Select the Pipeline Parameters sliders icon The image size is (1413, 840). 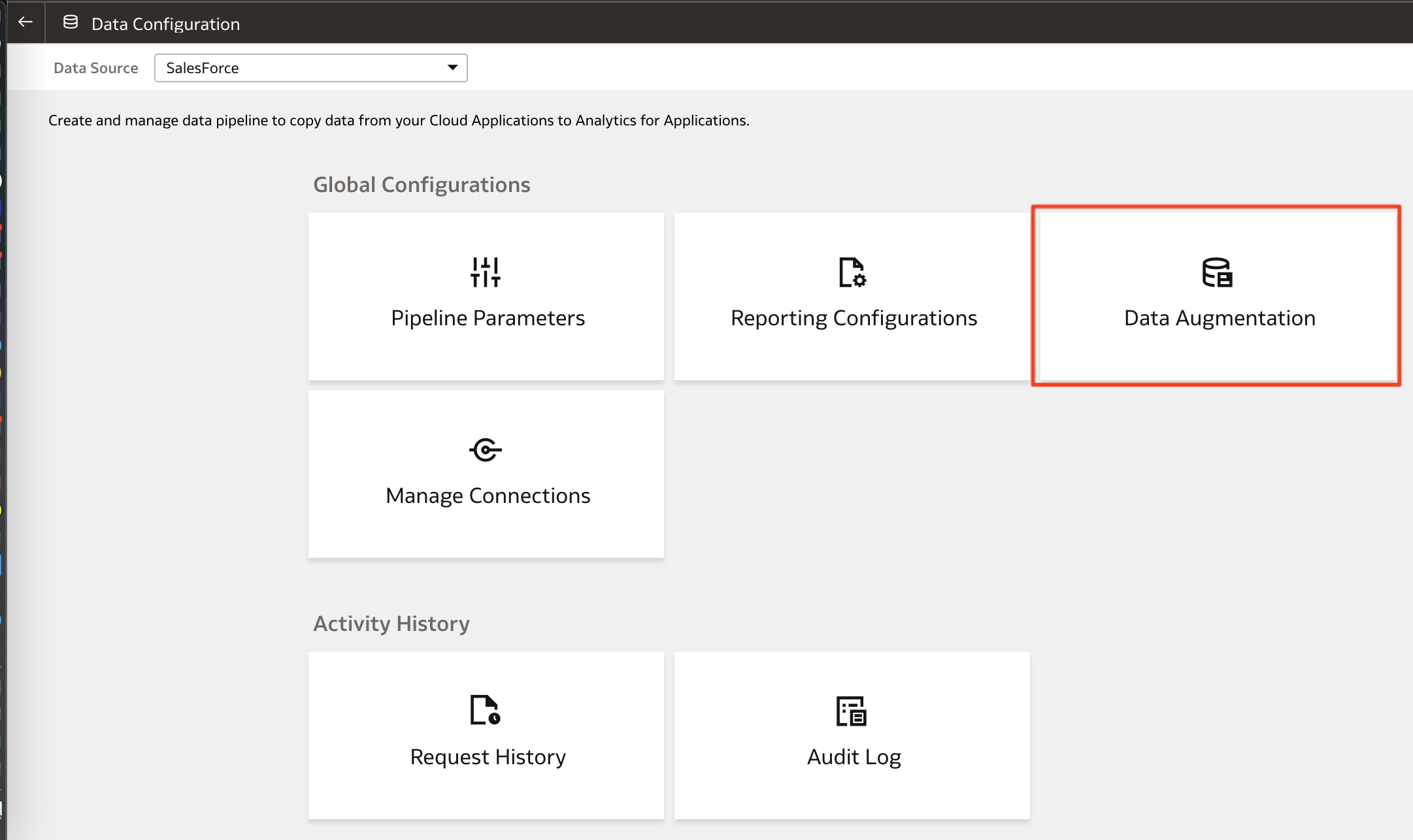(486, 272)
